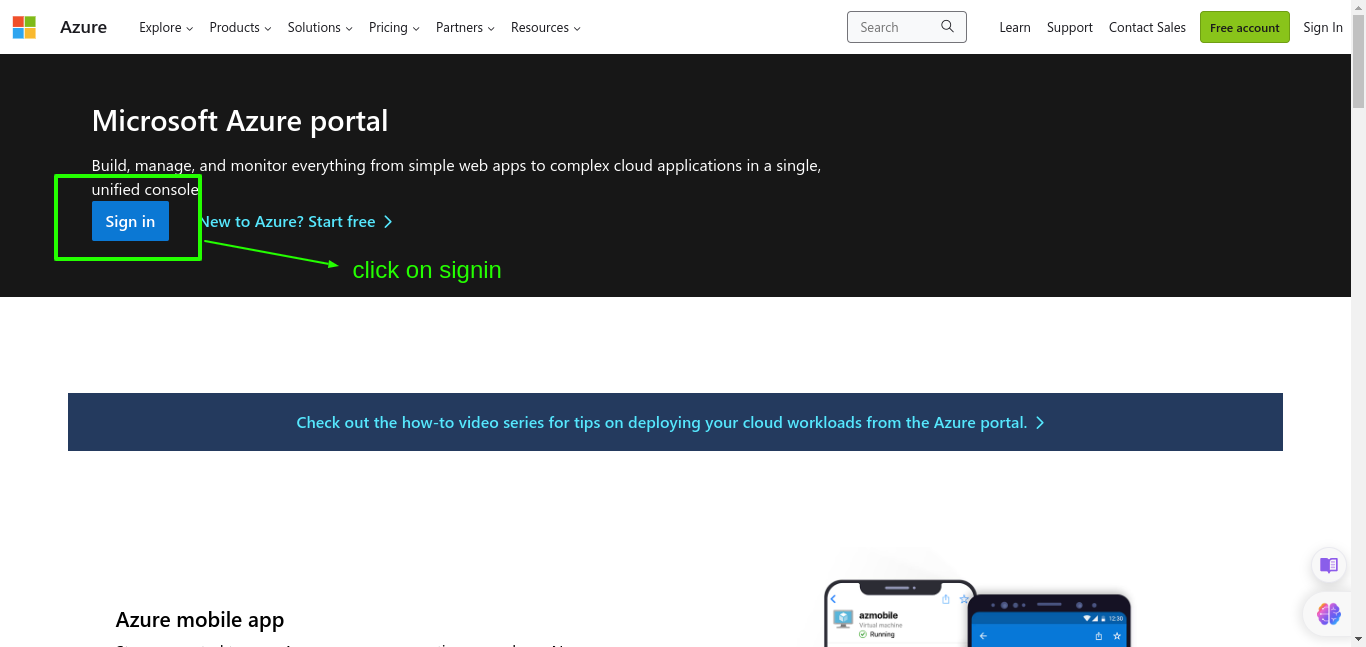Image resolution: width=1366 pixels, height=647 pixels.
Task: Click the Azure wordmark logo
Action: coord(83,27)
